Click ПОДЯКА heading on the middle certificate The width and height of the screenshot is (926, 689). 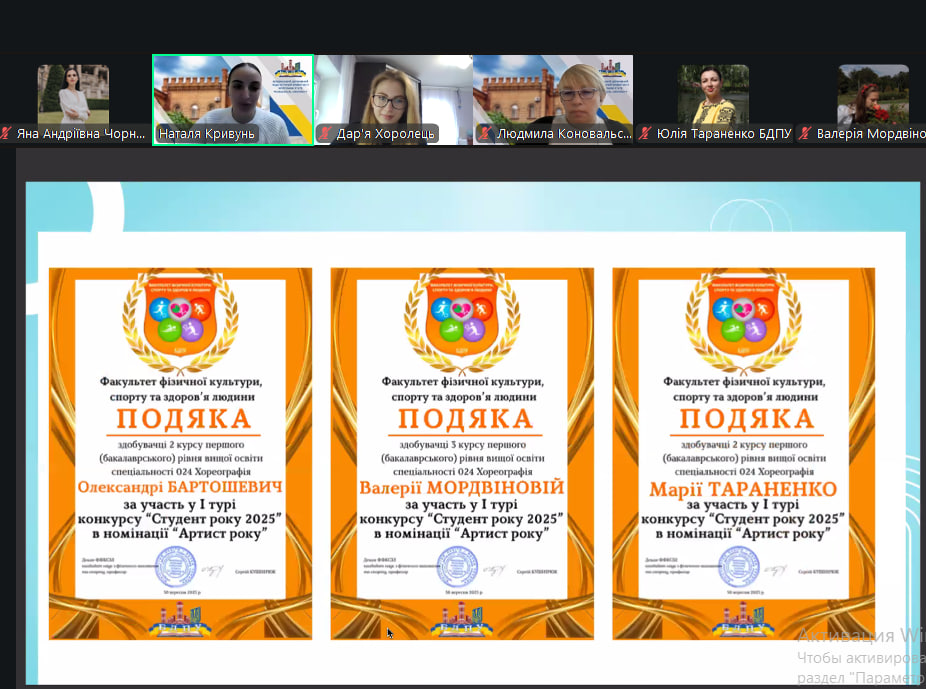click(x=462, y=418)
